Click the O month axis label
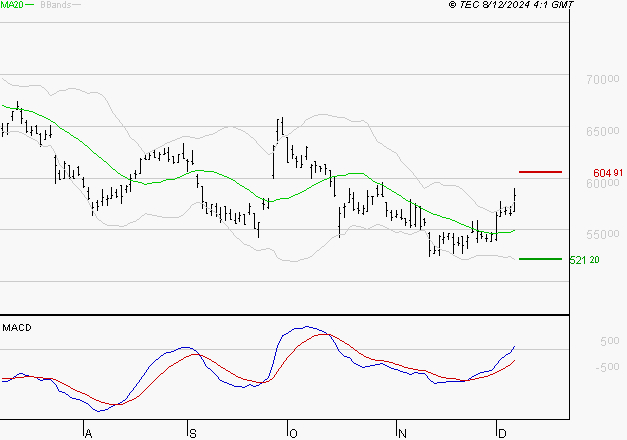This screenshot has height=440, width=627. coord(293,434)
